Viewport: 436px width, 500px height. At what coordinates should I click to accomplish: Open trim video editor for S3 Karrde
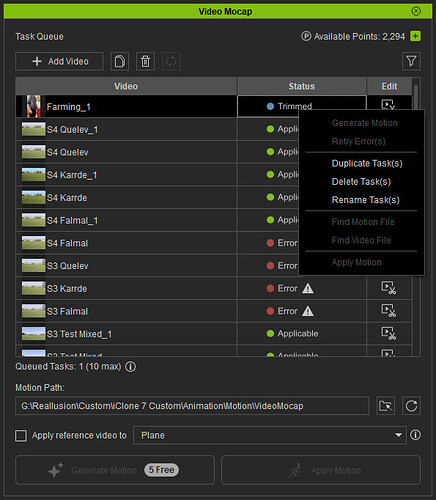(389, 288)
